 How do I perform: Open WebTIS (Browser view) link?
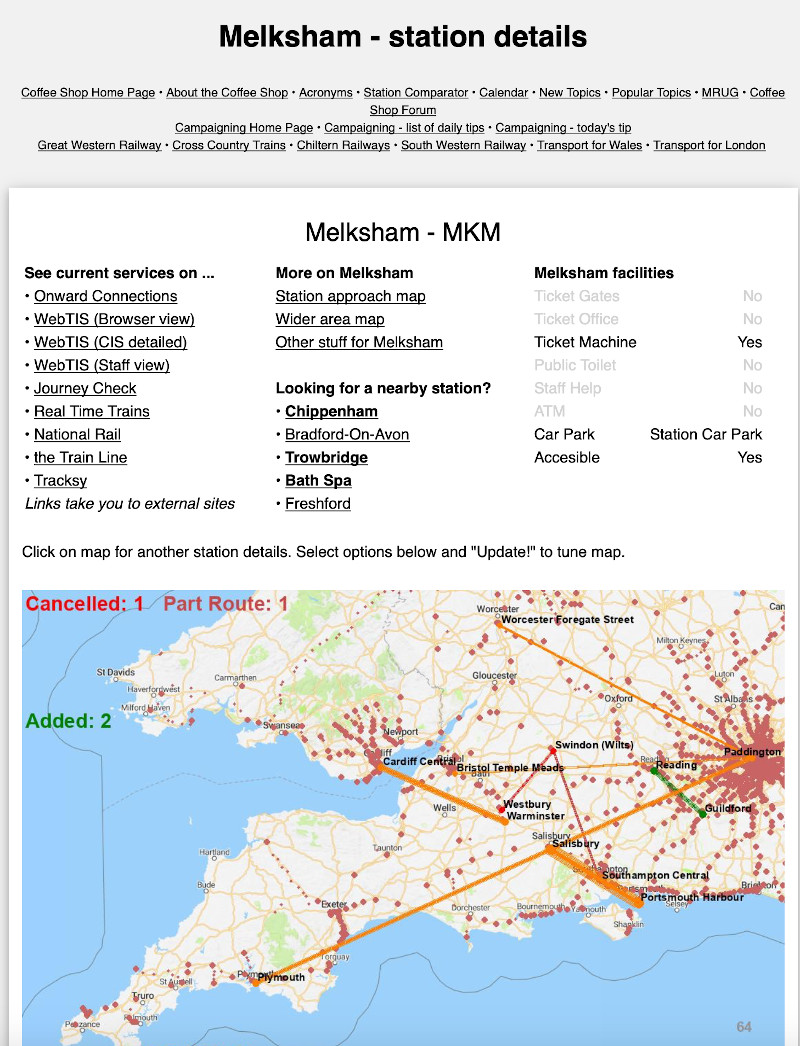pyautogui.click(x=114, y=319)
